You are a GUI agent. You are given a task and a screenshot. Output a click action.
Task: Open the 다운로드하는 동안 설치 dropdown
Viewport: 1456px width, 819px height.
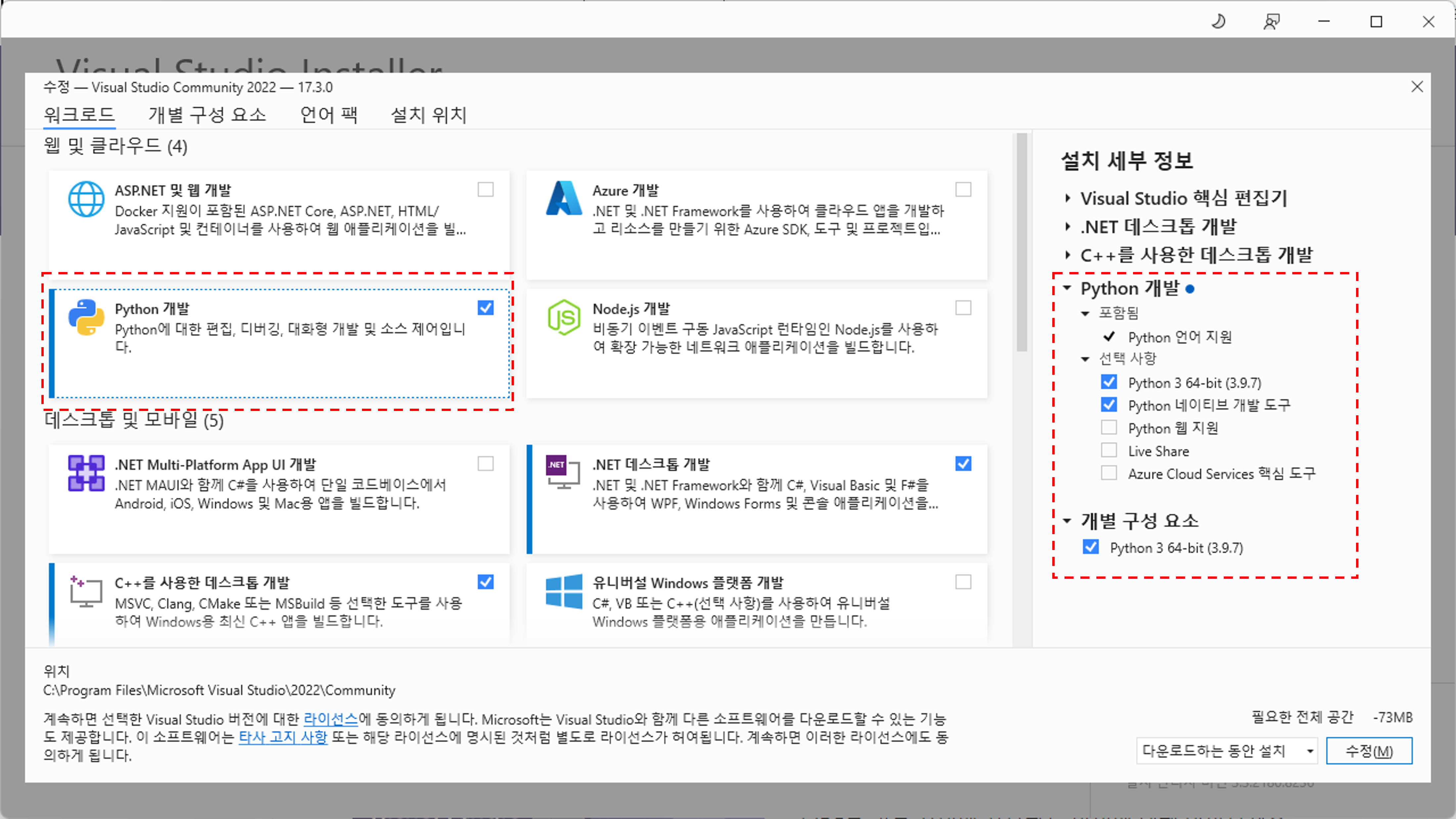[x=1227, y=751]
